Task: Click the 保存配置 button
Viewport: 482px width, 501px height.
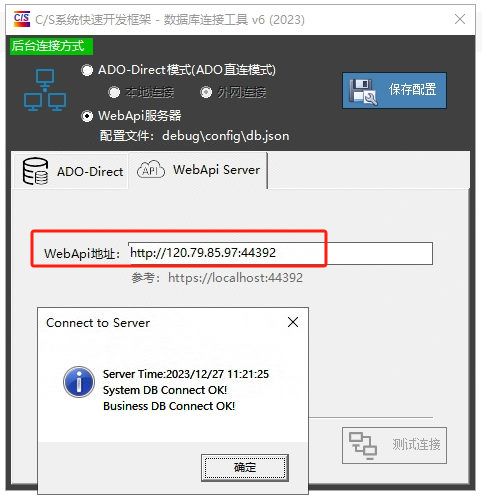Action: coord(394,90)
